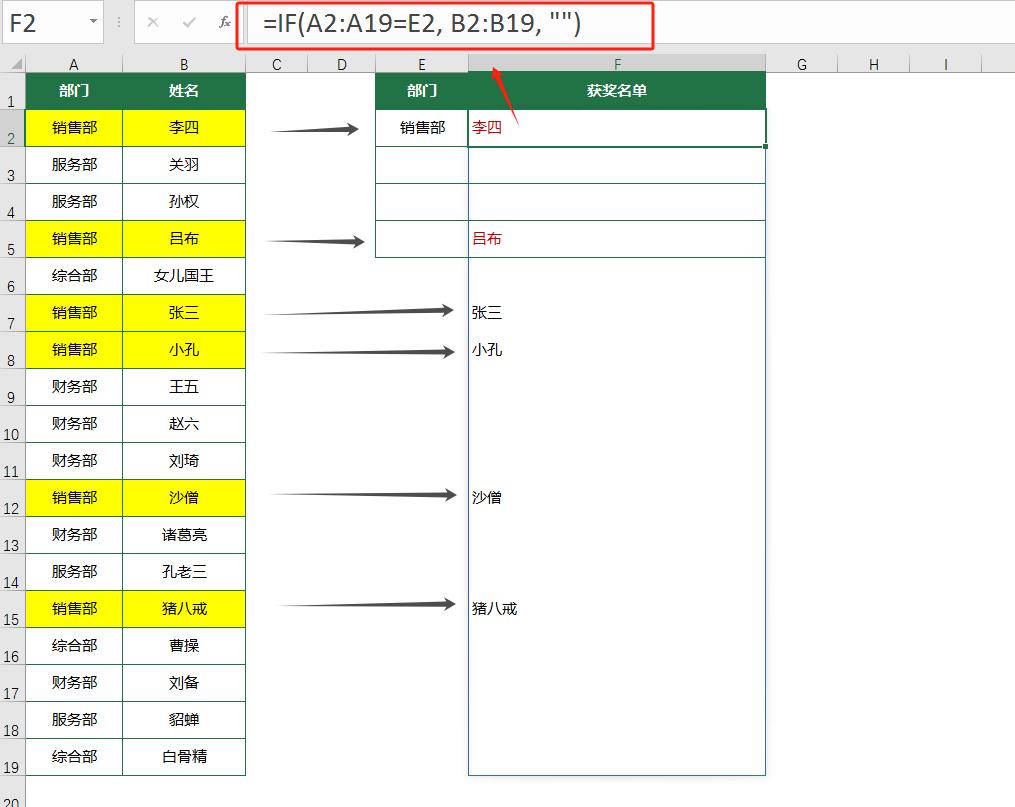
Task: Click the Select All corner triangle
Action: [15, 63]
